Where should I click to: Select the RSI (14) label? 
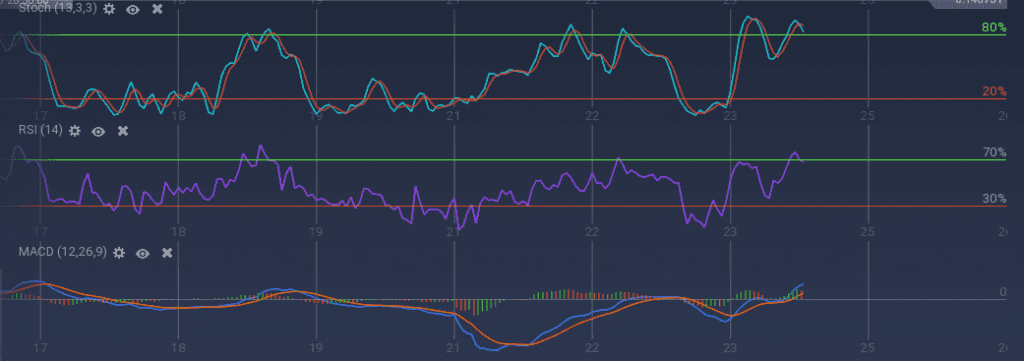[x=40, y=131]
